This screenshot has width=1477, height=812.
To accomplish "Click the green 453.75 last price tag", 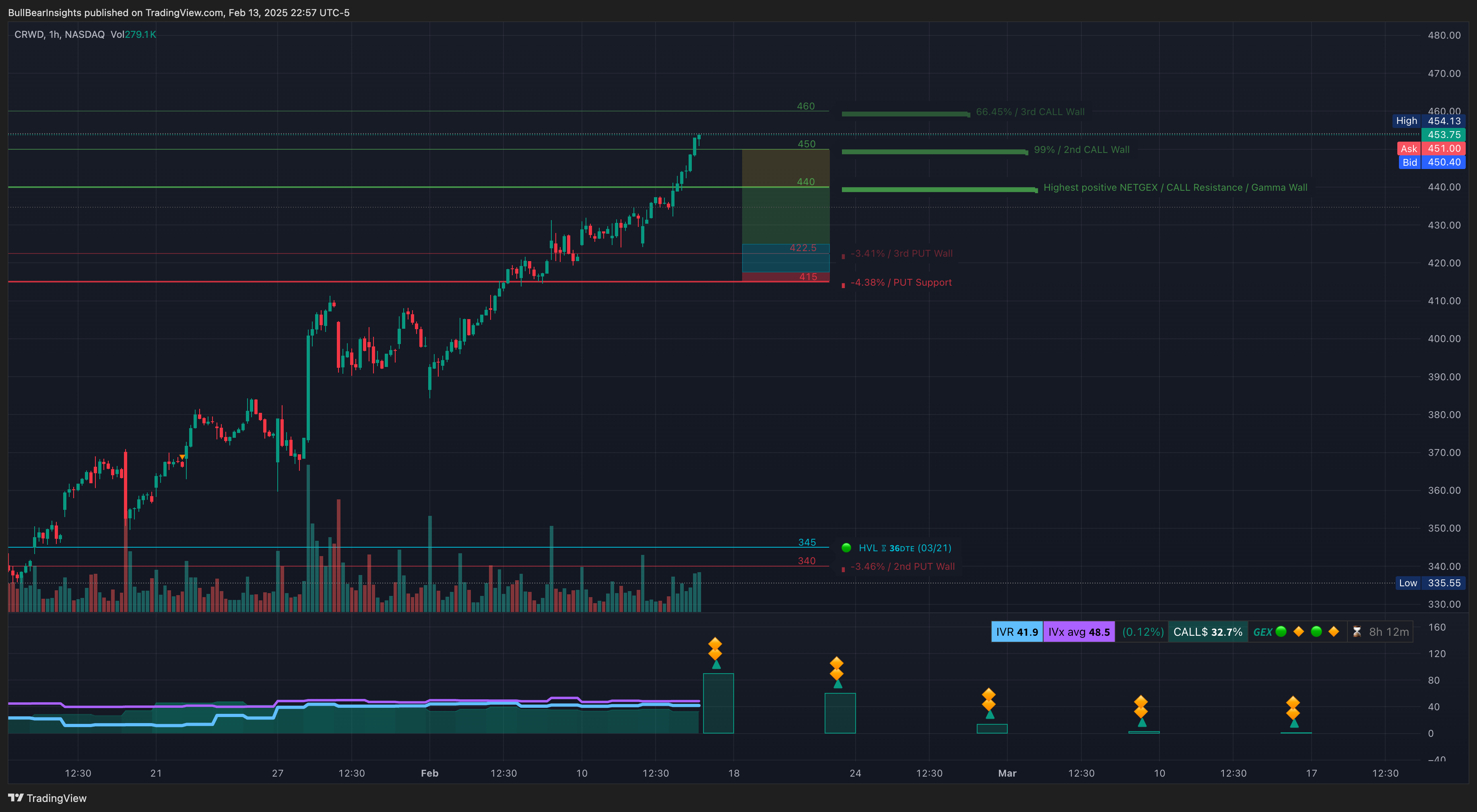I will click(1444, 135).
